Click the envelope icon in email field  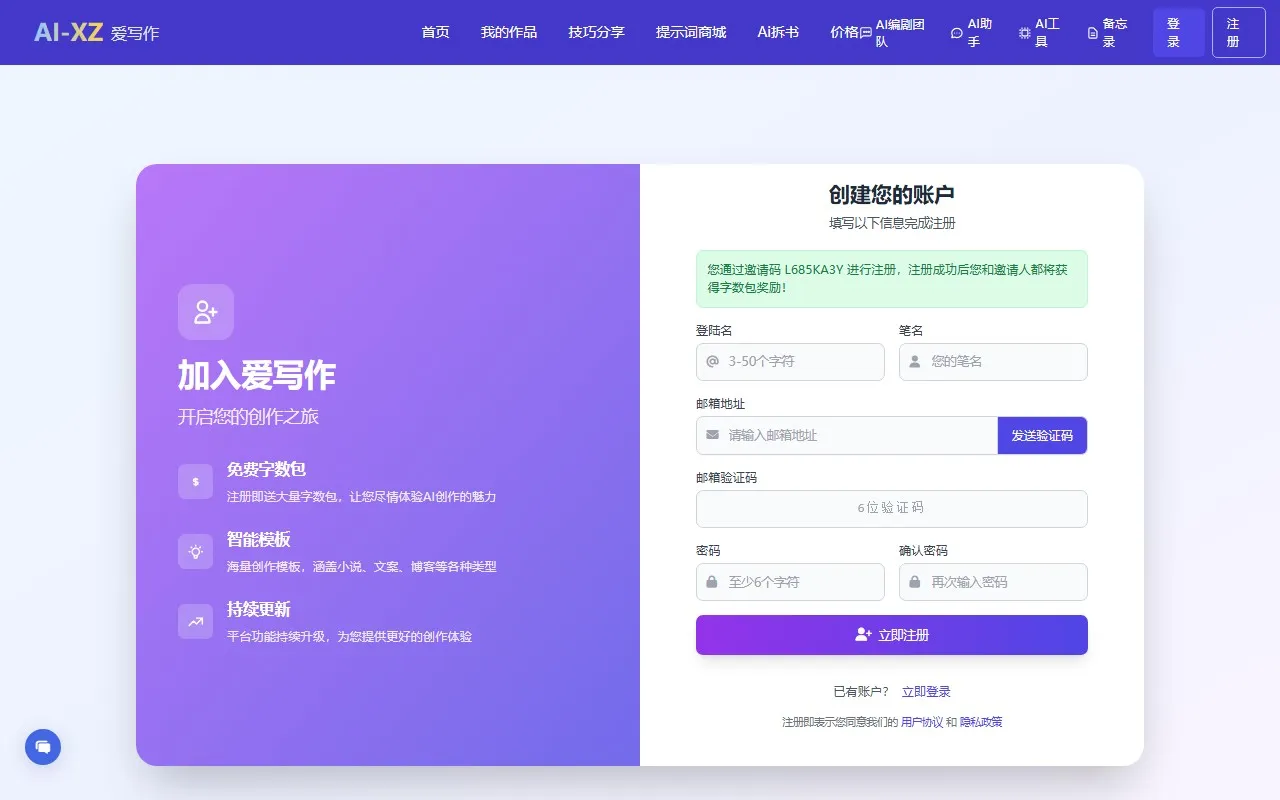coord(711,435)
